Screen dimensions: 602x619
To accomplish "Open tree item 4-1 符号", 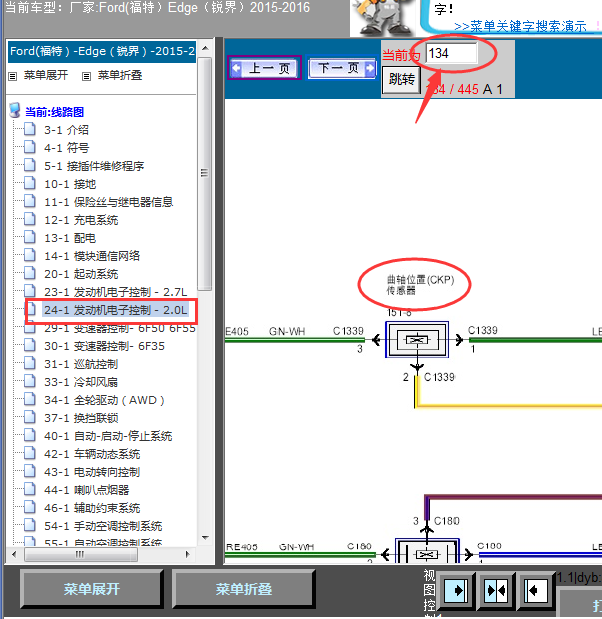I will [x=66, y=148].
